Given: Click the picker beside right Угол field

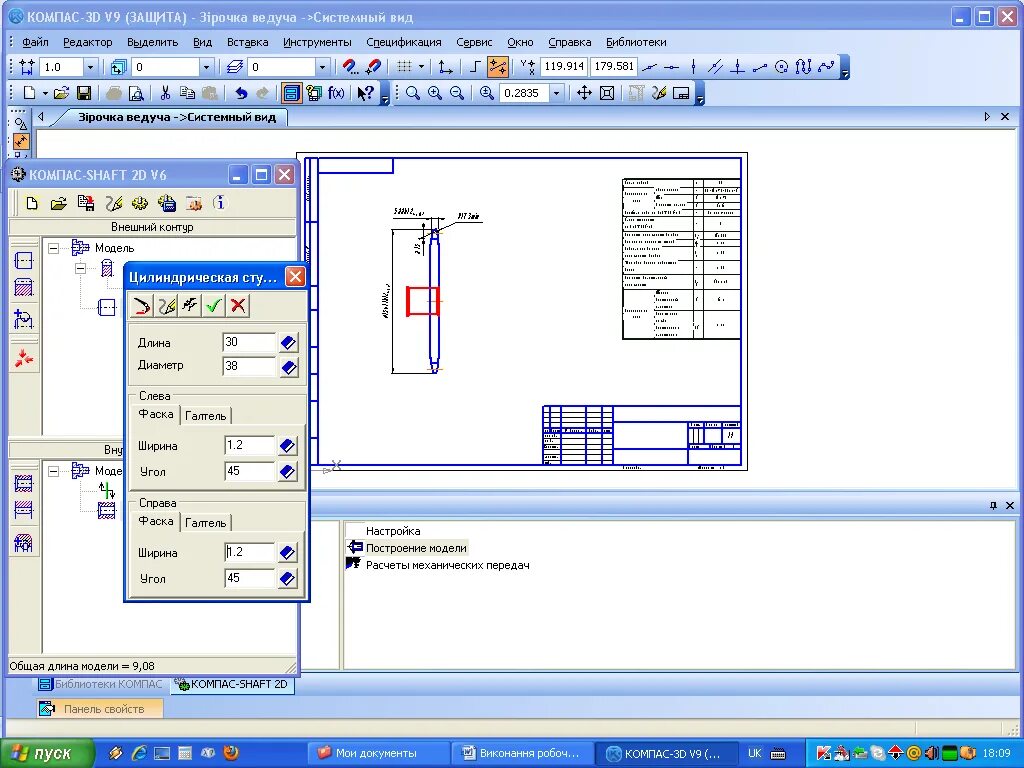Looking at the screenshot, I should [287, 579].
